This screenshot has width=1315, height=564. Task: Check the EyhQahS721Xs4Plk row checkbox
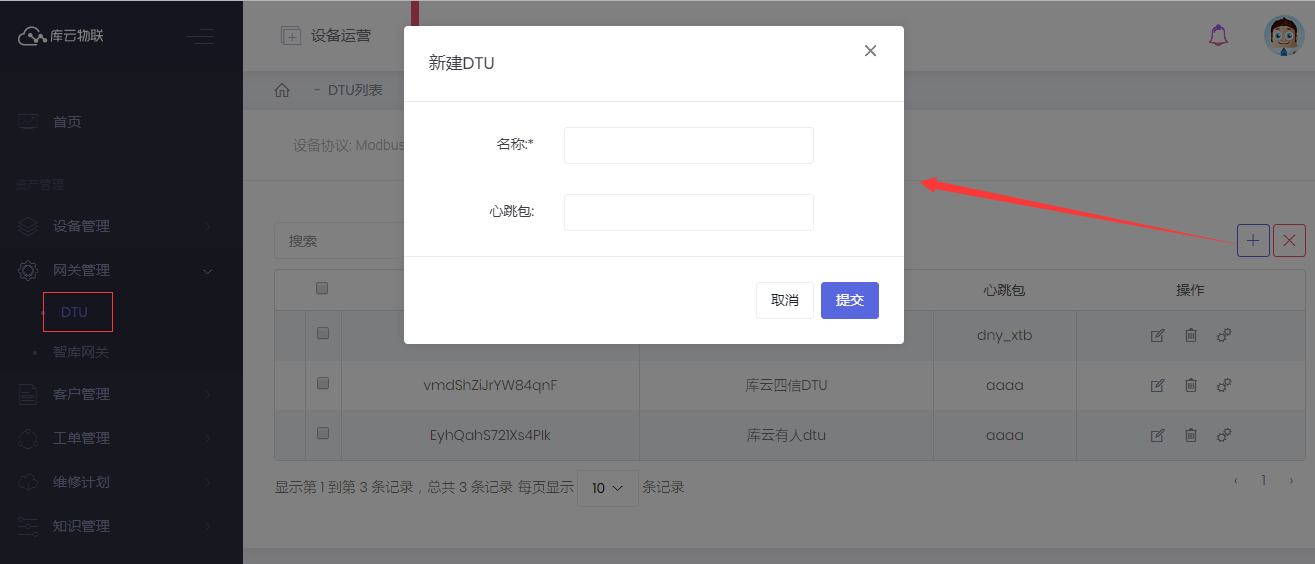click(x=323, y=434)
